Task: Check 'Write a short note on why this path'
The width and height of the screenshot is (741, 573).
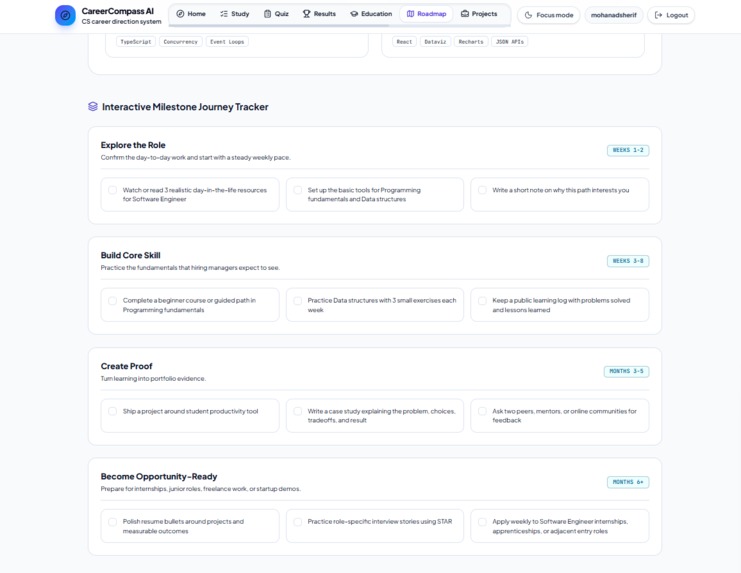Action: [482, 190]
